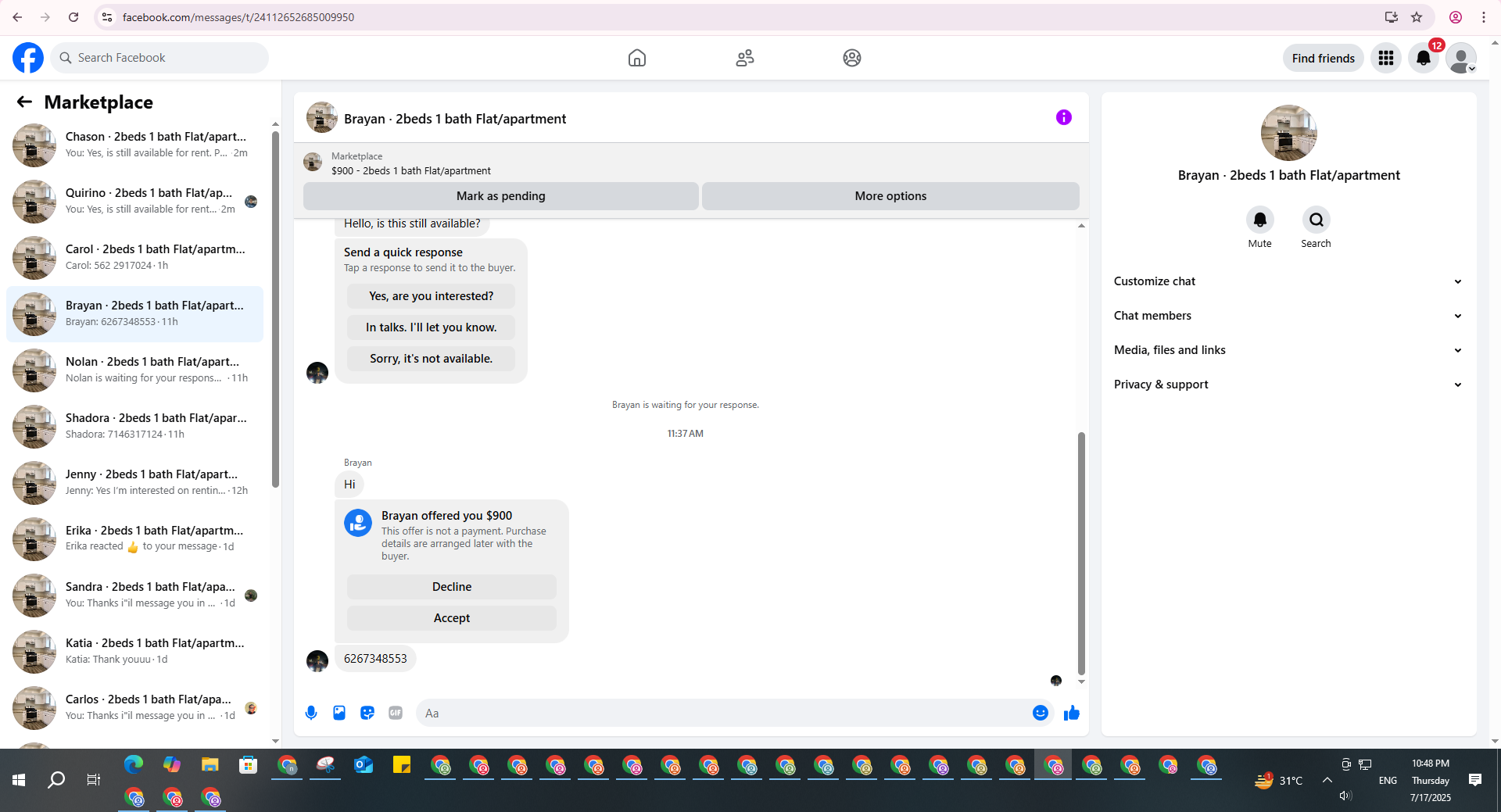
Task: Click Brayan's profile picture in right panel
Action: pyautogui.click(x=1288, y=133)
